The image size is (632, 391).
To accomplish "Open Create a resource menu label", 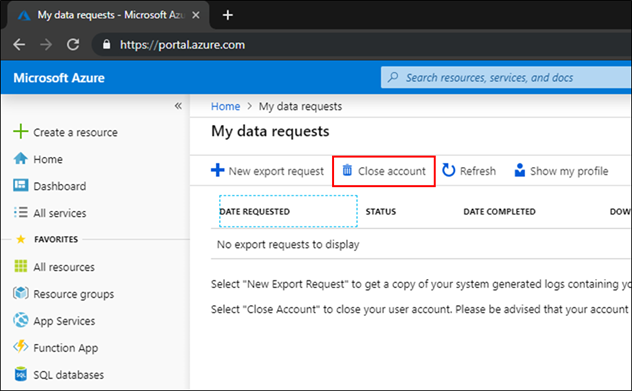I will 75,133.
